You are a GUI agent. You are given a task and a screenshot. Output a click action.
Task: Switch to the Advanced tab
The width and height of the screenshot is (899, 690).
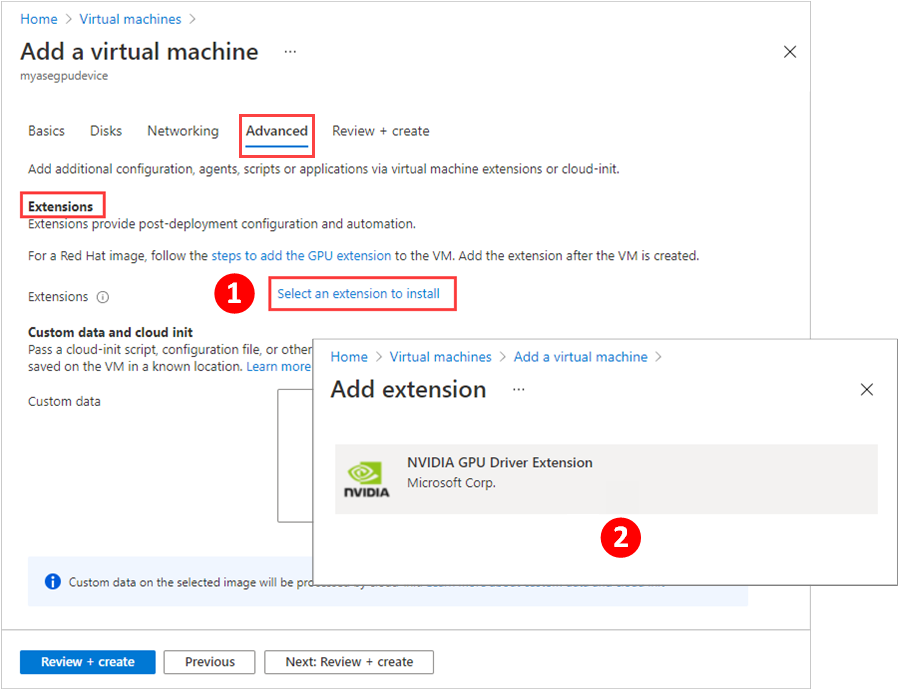coord(276,131)
